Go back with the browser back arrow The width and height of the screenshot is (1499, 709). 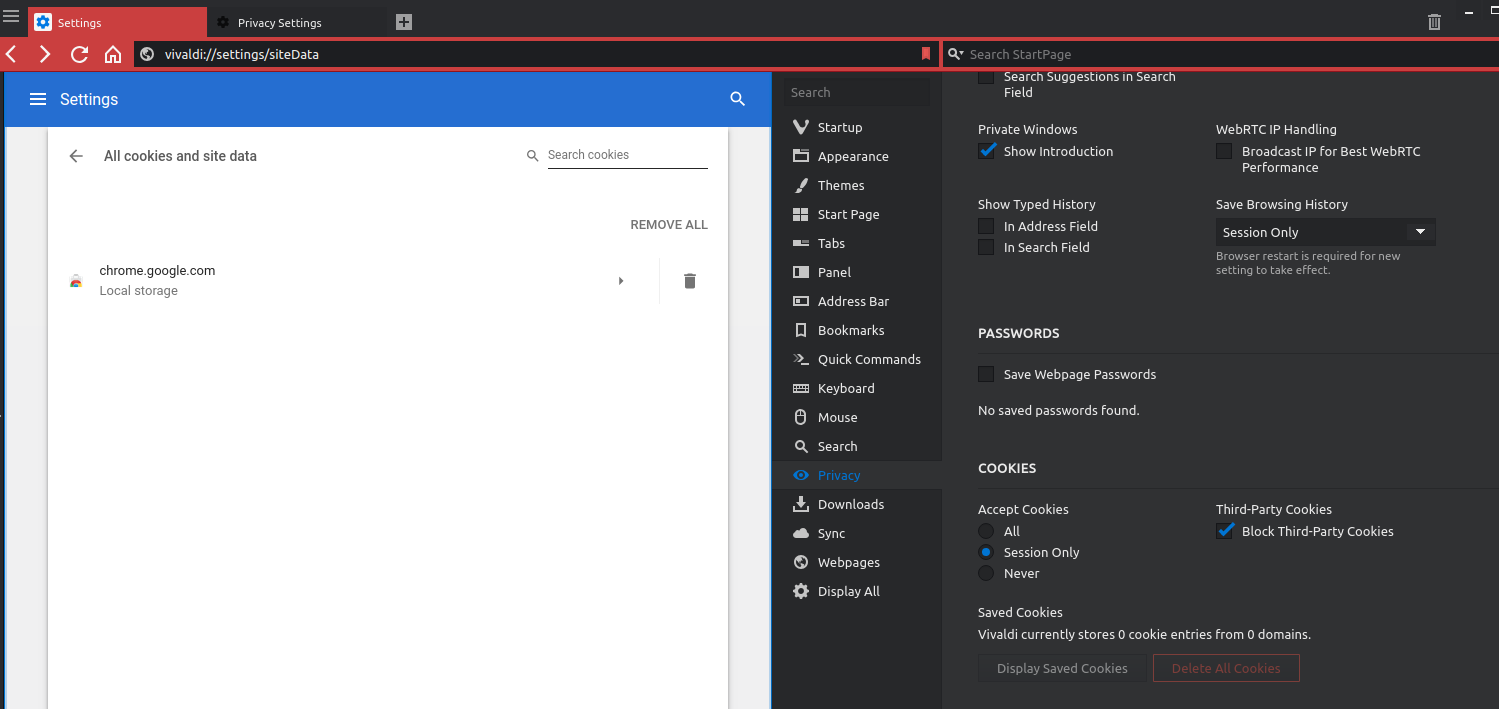tap(11, 54)
